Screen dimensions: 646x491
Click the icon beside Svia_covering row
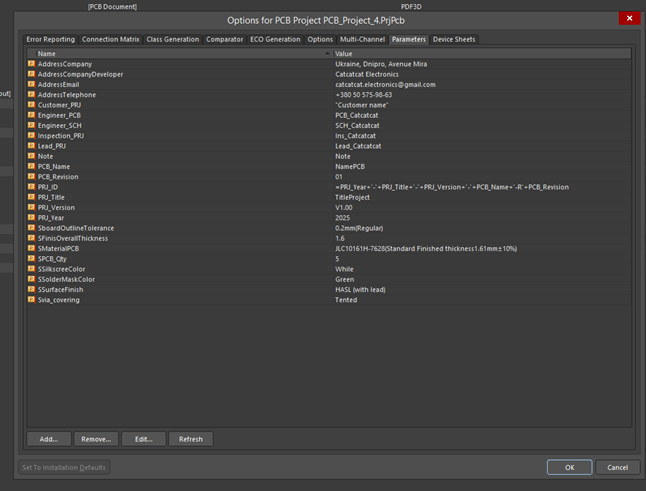(x=31, y=300)
